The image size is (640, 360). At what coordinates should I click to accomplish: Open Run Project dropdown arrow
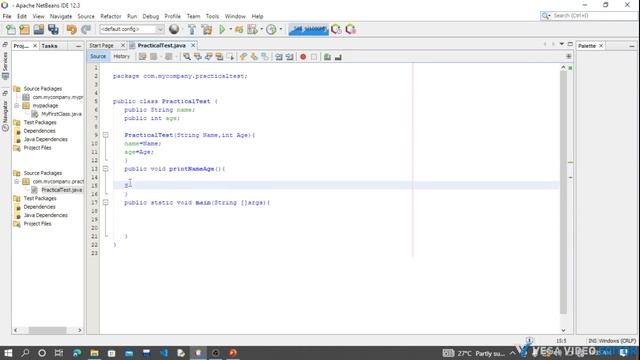[x=231, y=29]
